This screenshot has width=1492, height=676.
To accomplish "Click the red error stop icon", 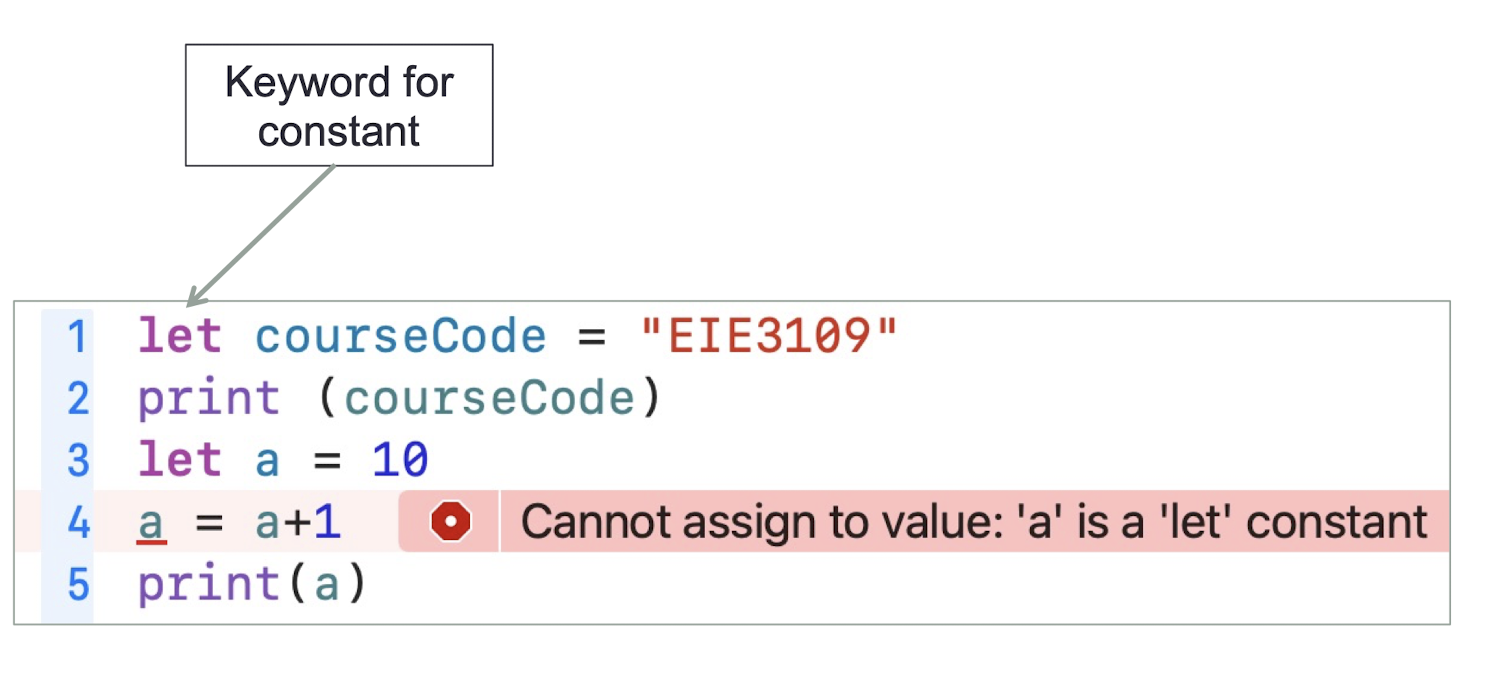I will click(x=450, y=522).
